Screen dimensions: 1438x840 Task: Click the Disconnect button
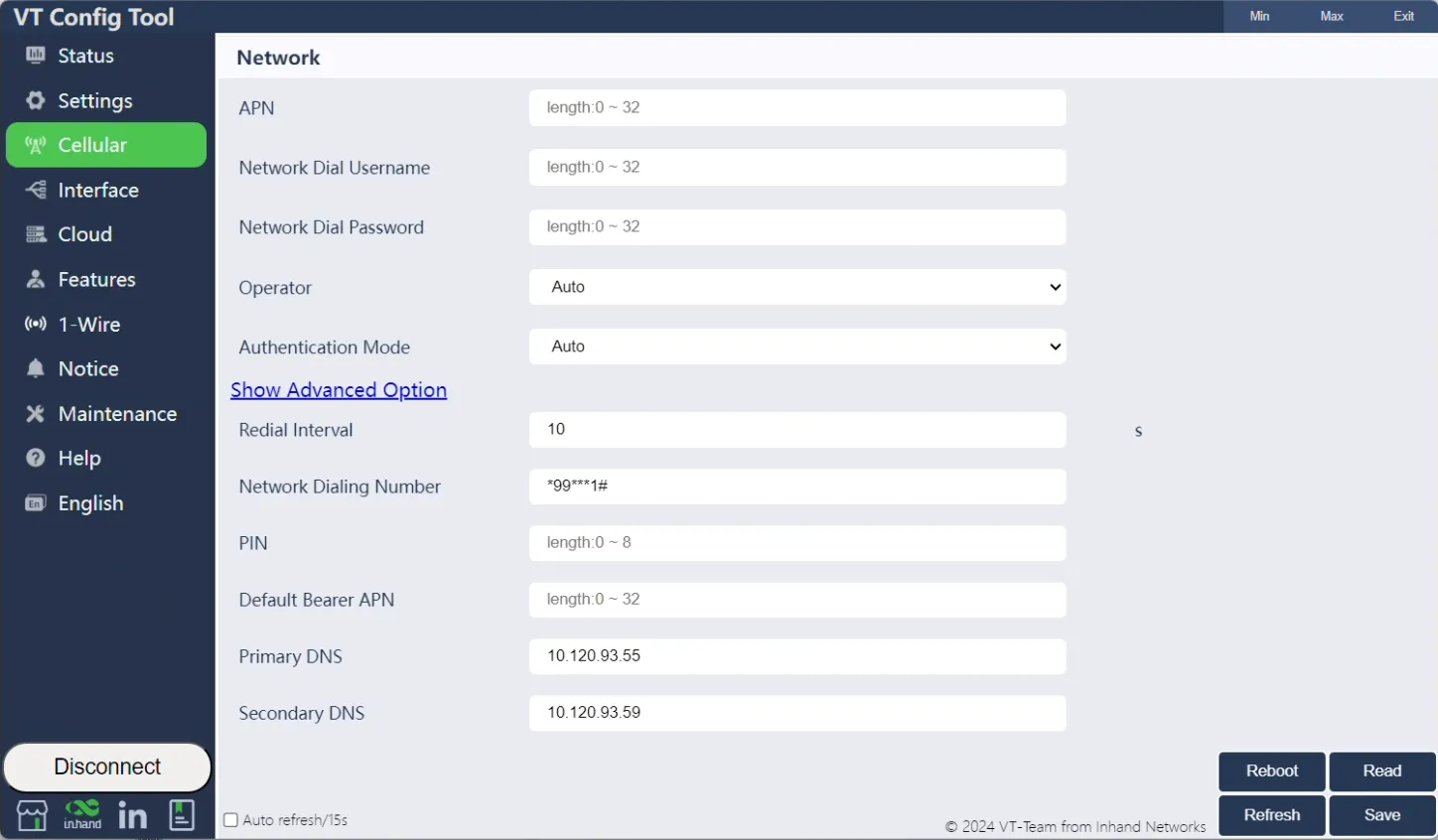click(107, 768)
